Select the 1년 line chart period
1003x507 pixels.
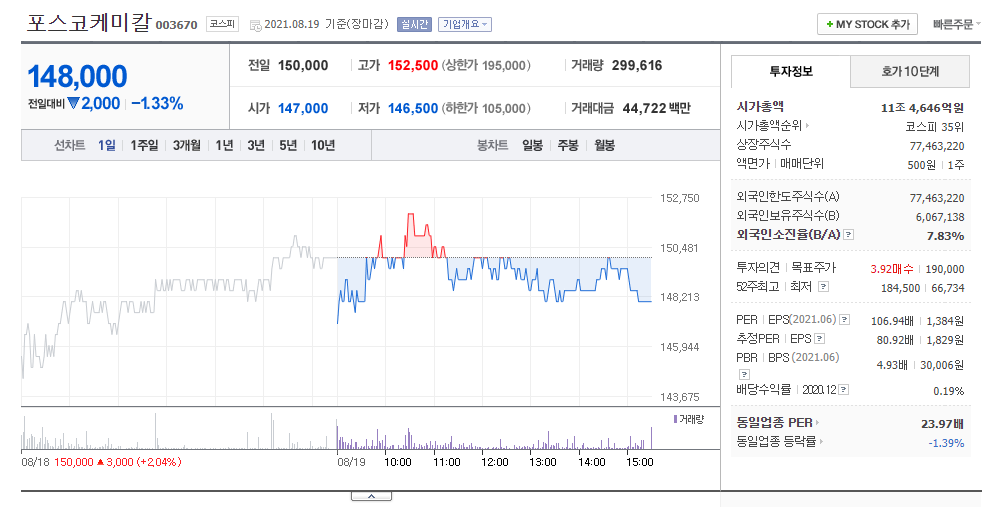click(x=225, y=145)
